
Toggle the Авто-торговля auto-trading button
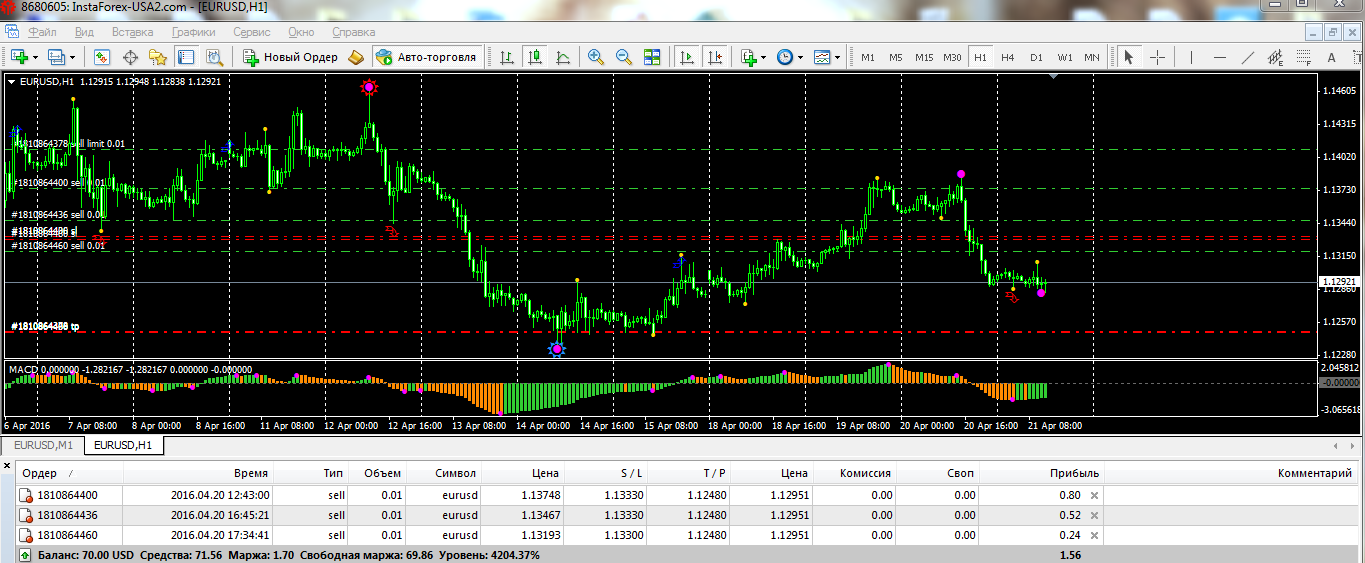428,57
